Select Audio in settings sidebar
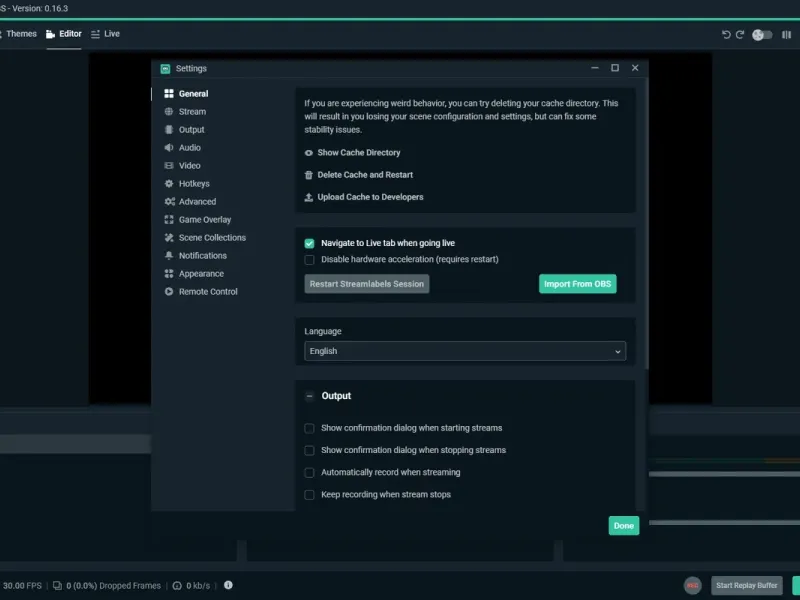 click(190, 147)
